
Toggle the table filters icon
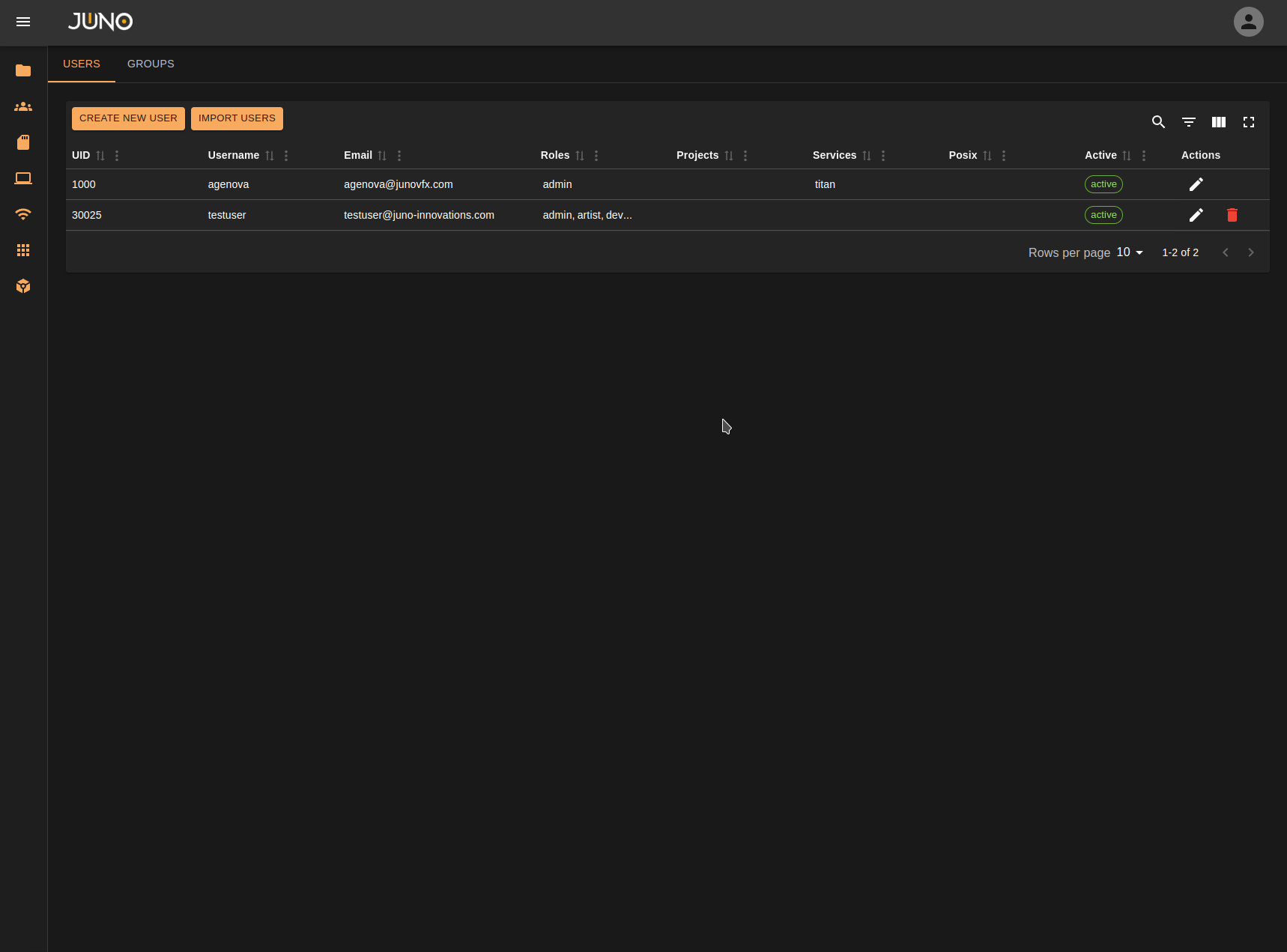click(1188, 122)
